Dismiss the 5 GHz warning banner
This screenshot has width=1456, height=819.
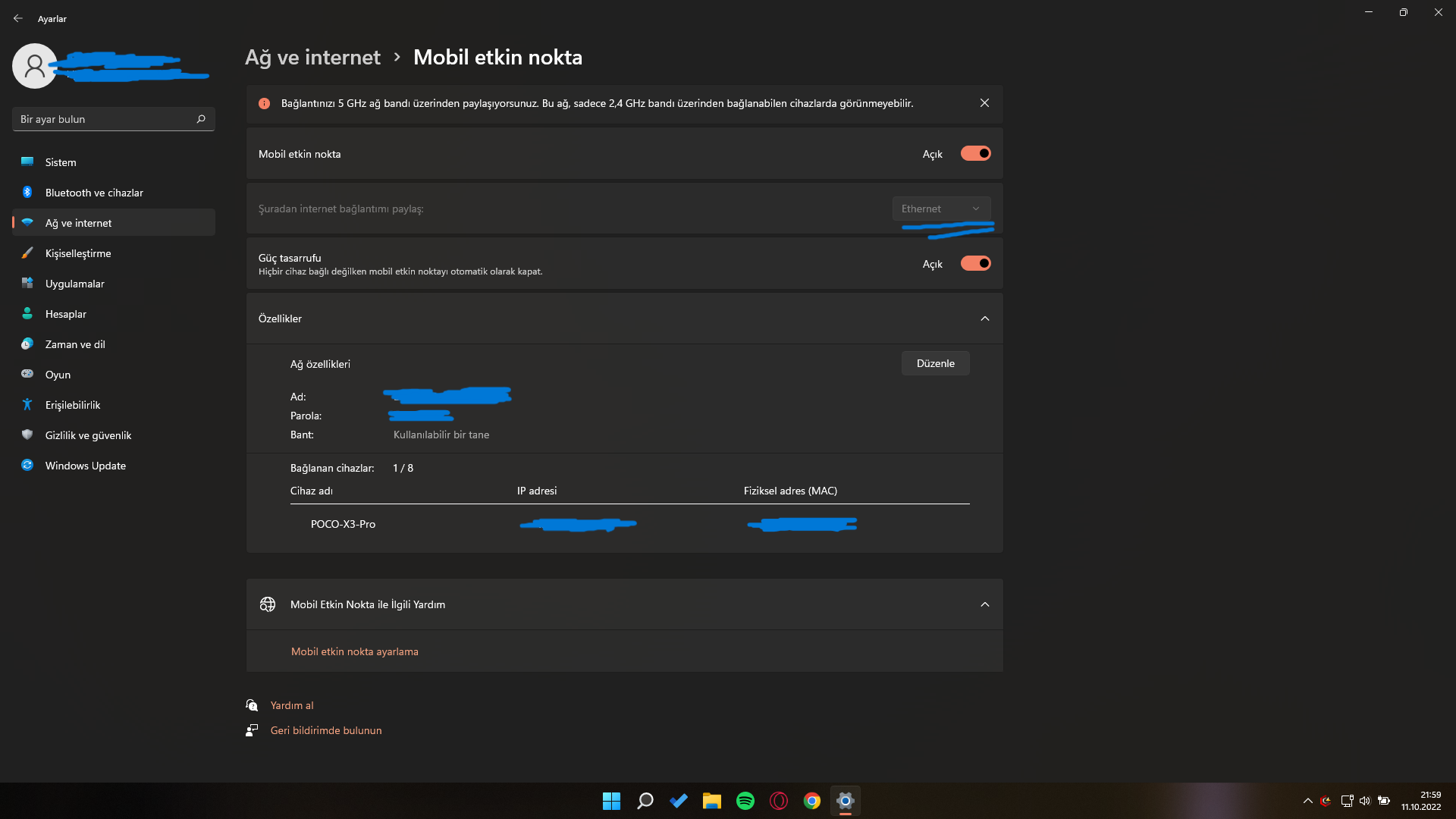984,103
